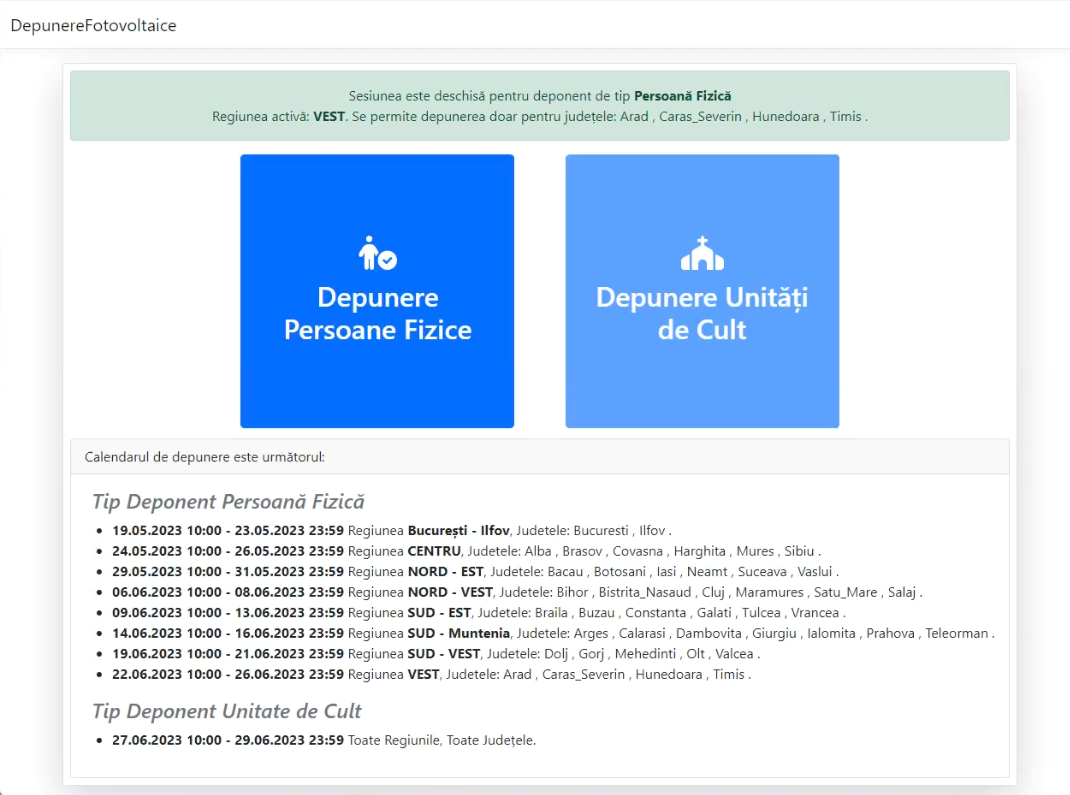The height and width of the screenshot is (795, 1070).
Task: Click the 22.06.2023 VEST calendar entry
Action: point(430,674)
